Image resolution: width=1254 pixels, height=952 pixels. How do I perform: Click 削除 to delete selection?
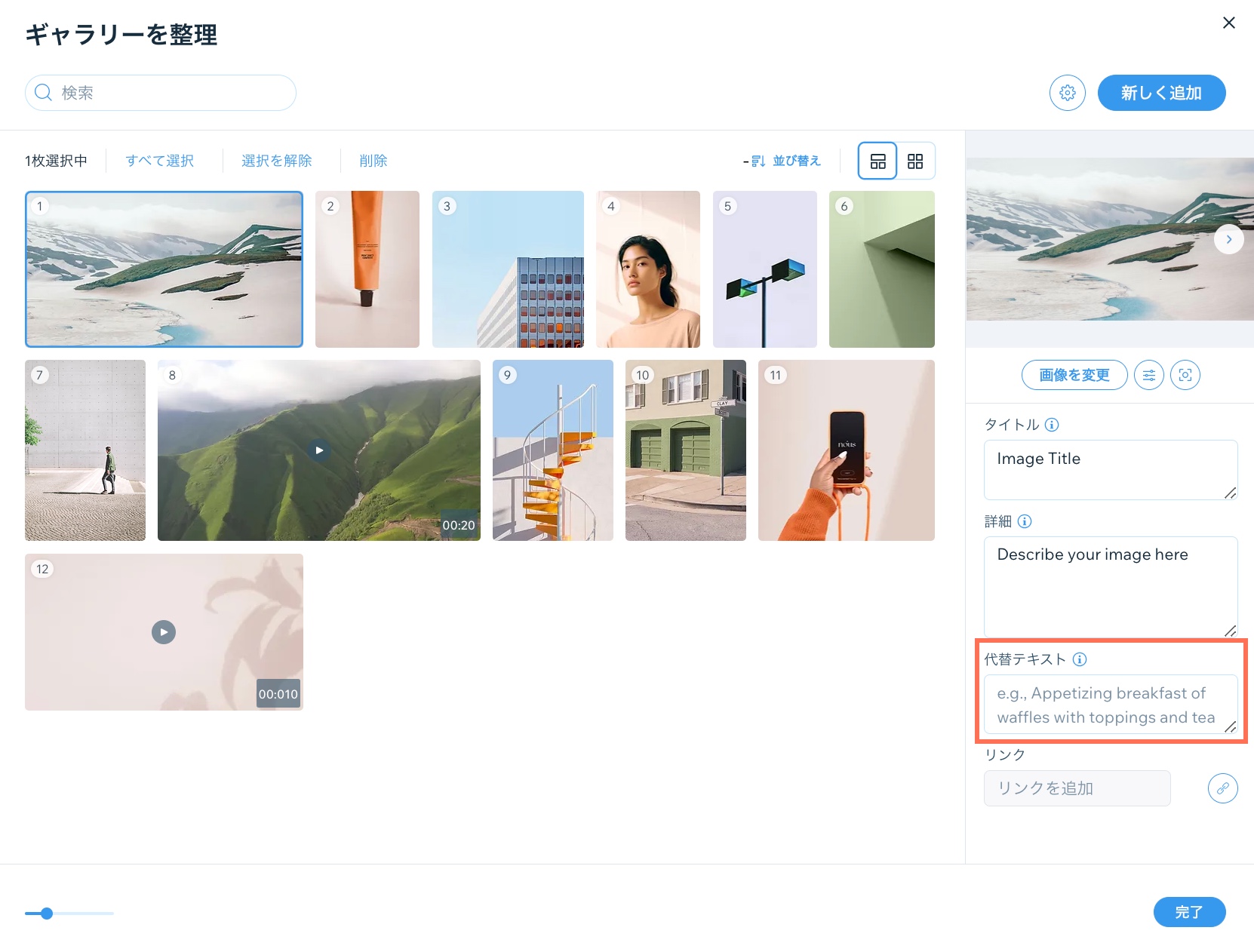(x=373, y=161)
